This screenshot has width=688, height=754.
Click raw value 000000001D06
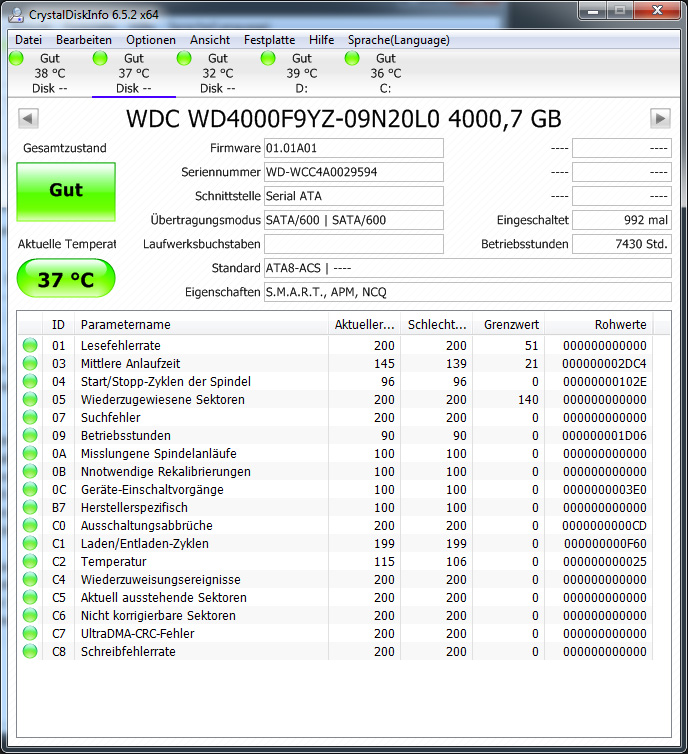(604, 436)
